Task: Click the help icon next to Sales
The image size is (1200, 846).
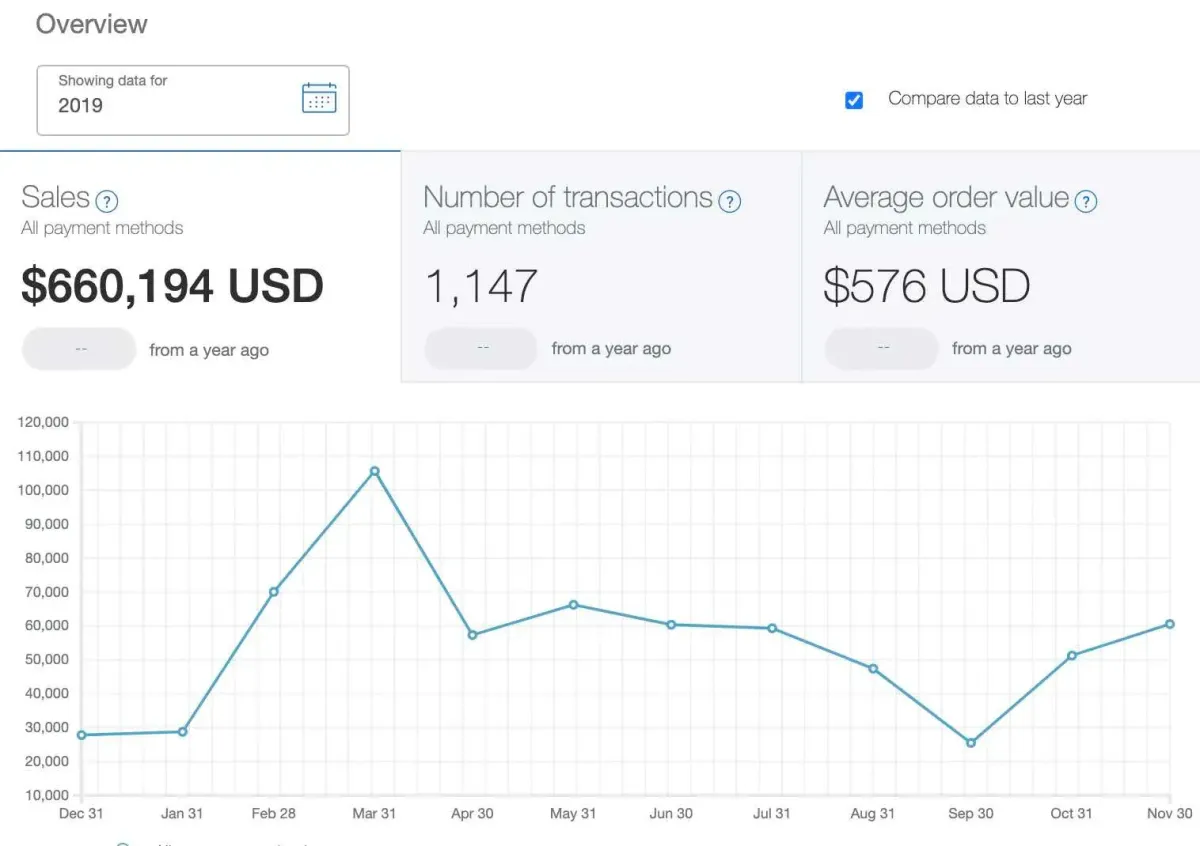Action: click(107, 201)
